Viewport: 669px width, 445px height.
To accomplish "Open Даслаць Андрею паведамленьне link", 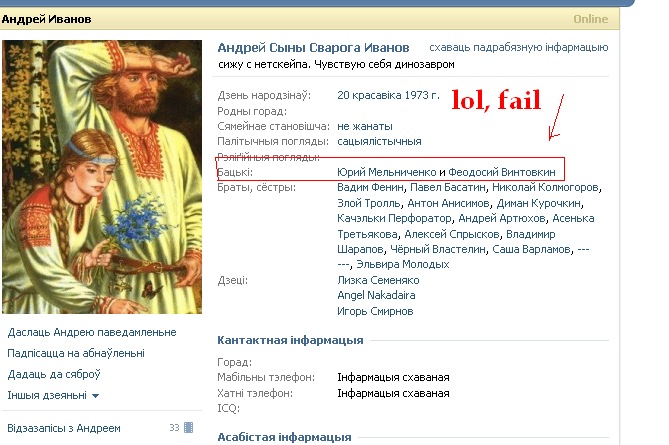I will (x=92, y=332).
